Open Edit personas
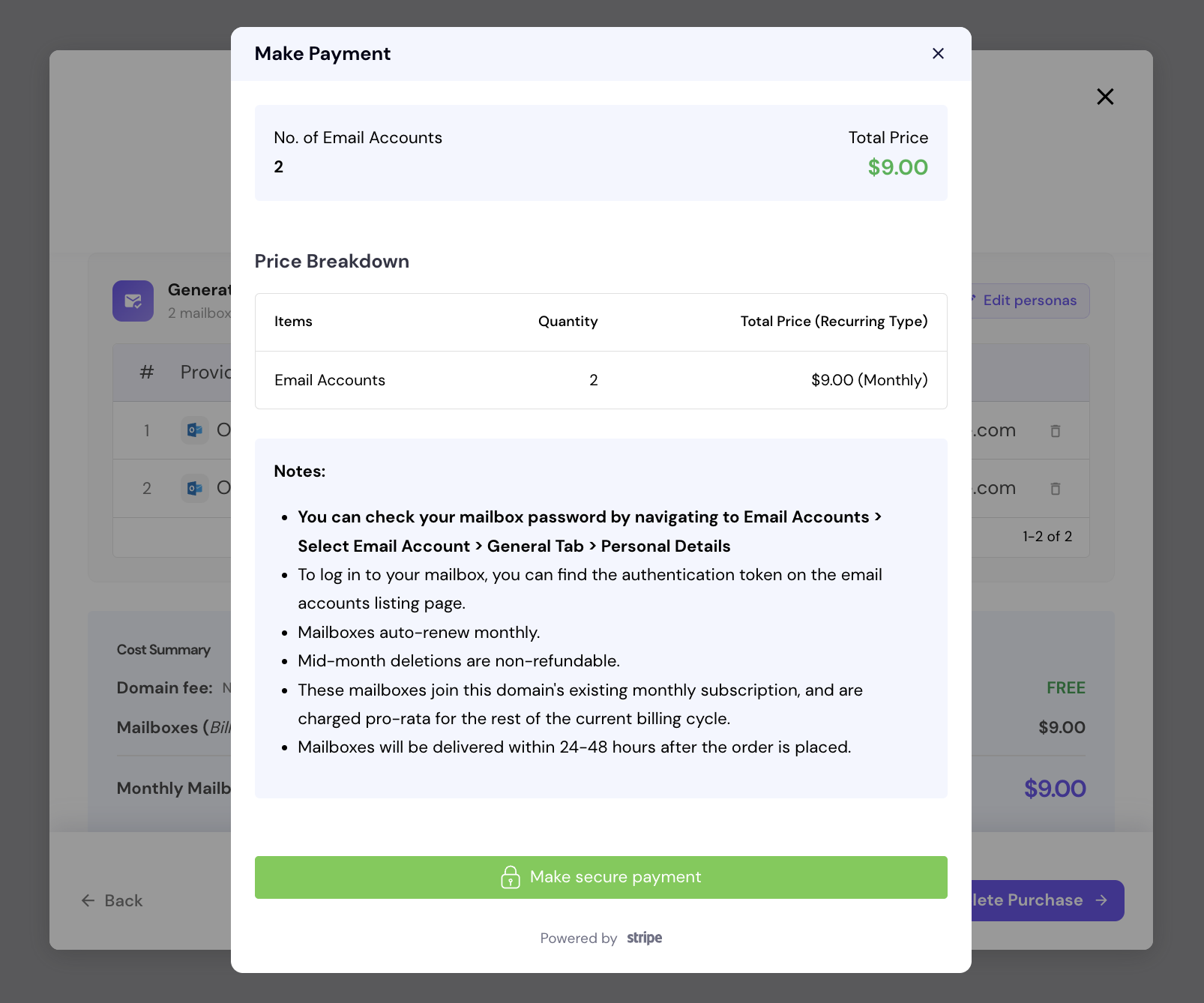This screenshot has width=1204, height=1003. [x=1029, y=301]
